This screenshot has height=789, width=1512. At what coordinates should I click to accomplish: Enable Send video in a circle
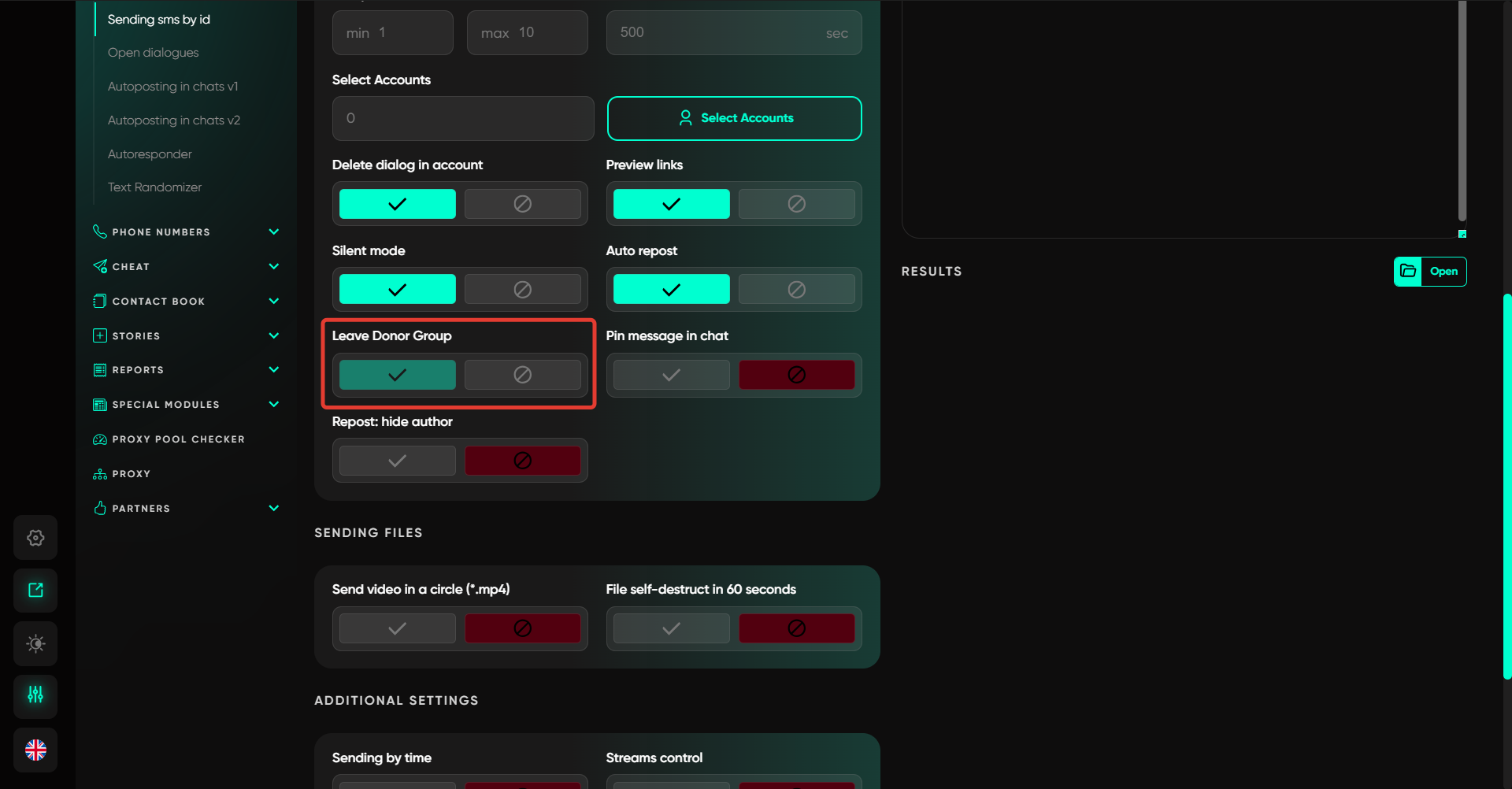(398, 628)
